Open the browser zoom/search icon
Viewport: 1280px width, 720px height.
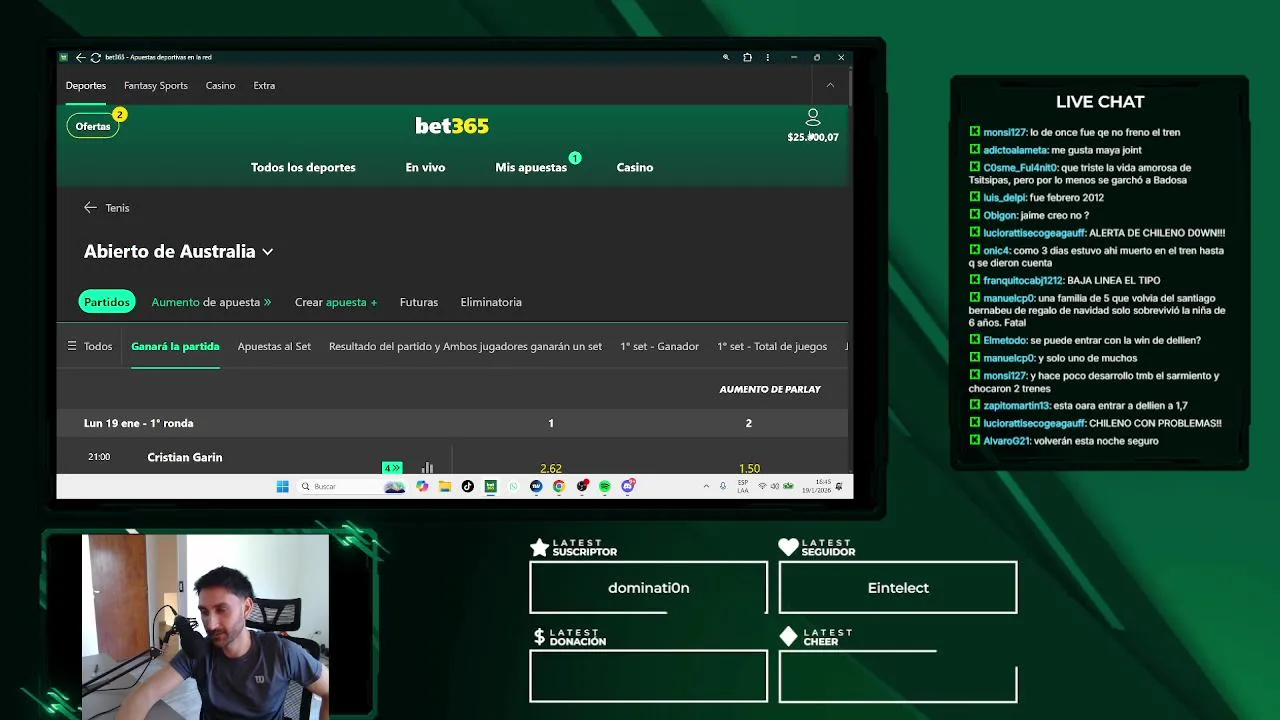click(726, 57)
